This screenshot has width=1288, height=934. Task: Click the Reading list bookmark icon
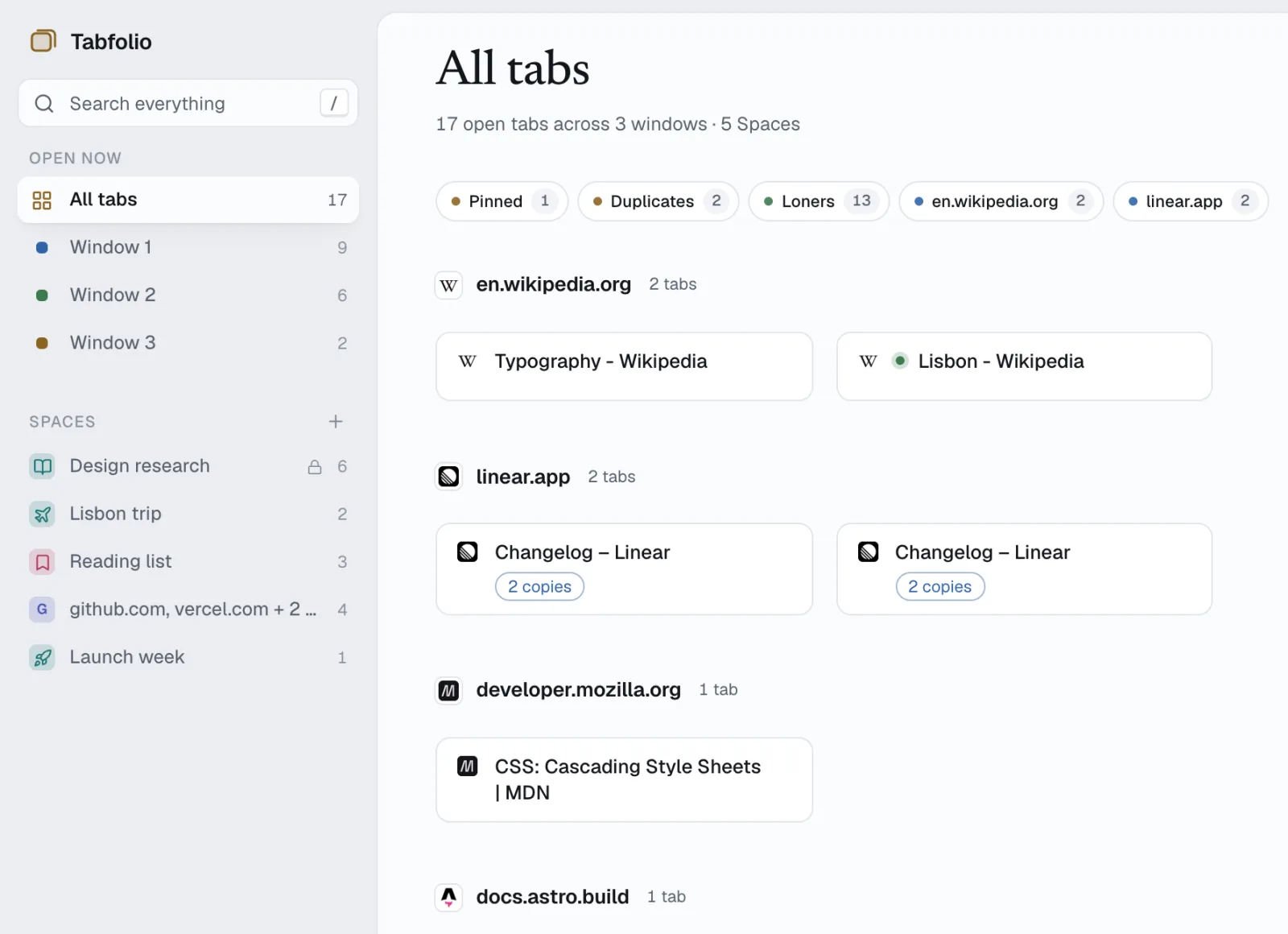(x=43, y=561)
